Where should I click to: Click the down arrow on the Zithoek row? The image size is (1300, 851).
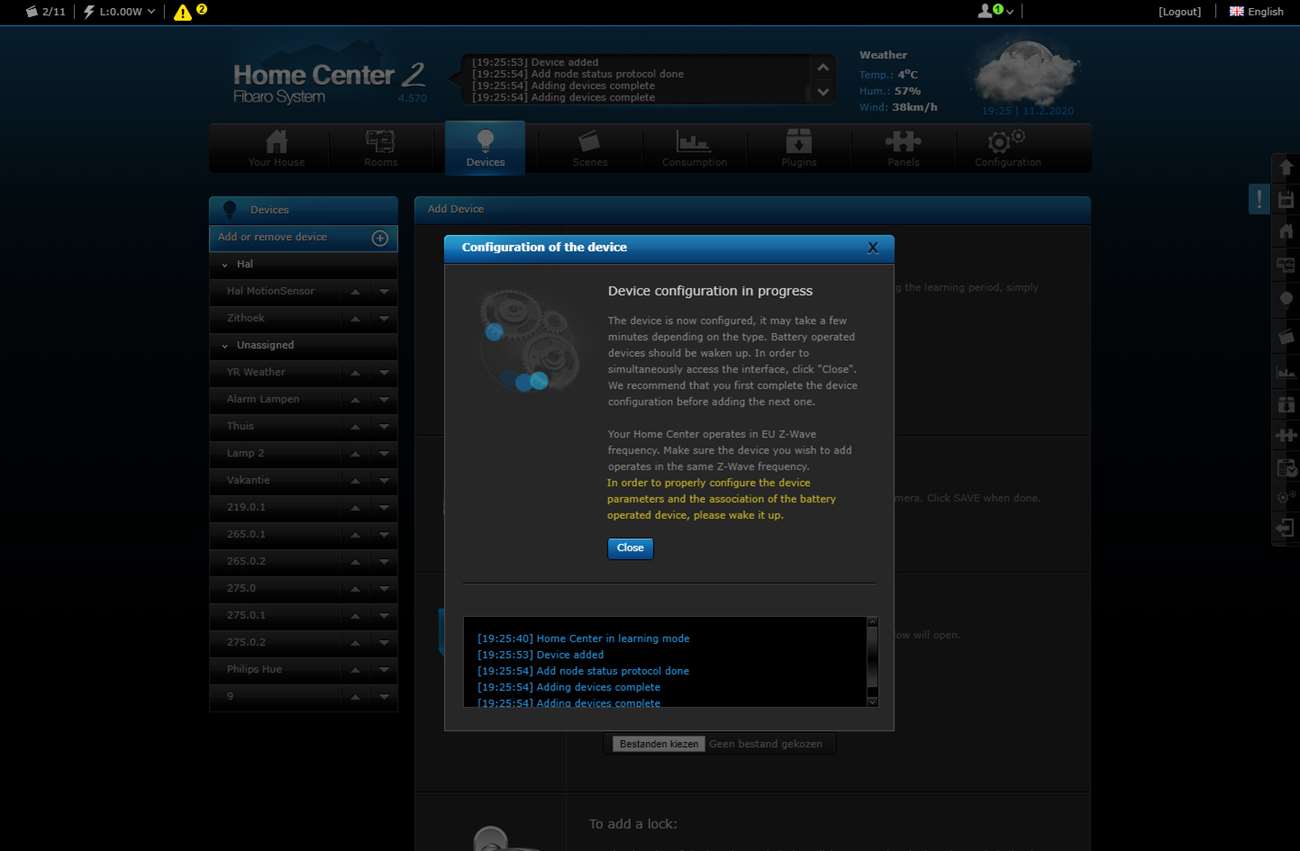point(384,319)
